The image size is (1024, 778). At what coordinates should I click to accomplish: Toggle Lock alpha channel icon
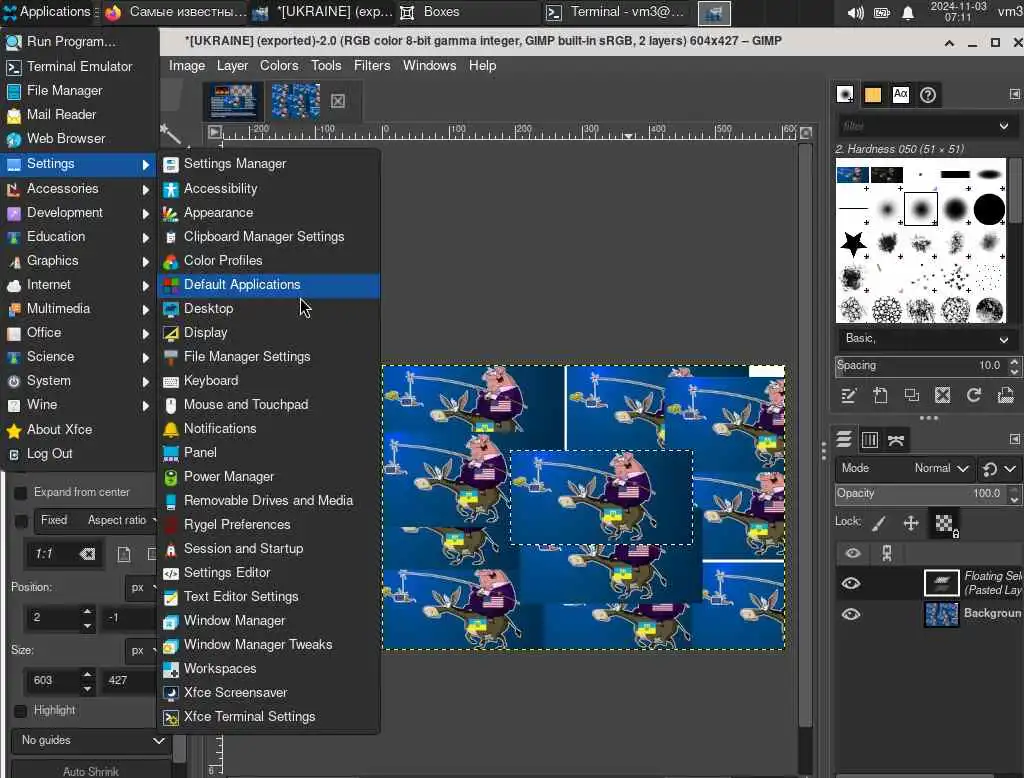tap(944, 524)
